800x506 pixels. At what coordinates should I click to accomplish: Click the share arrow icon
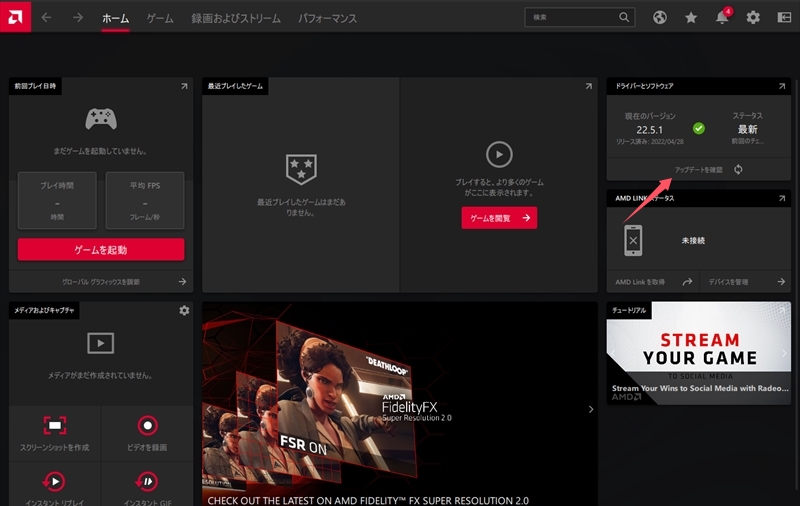tap(687, 282)
